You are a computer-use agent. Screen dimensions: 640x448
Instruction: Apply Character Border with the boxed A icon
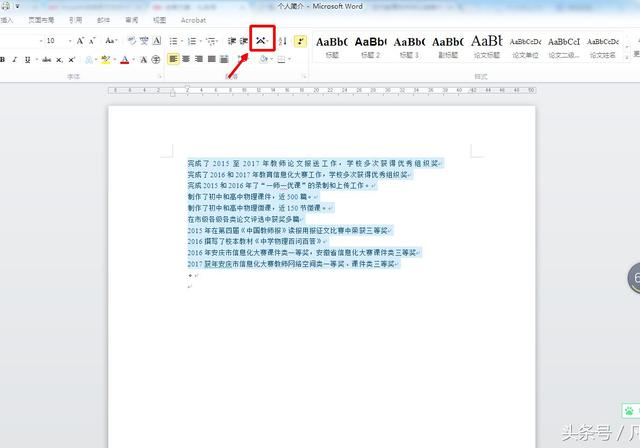[x=157, y=41]
